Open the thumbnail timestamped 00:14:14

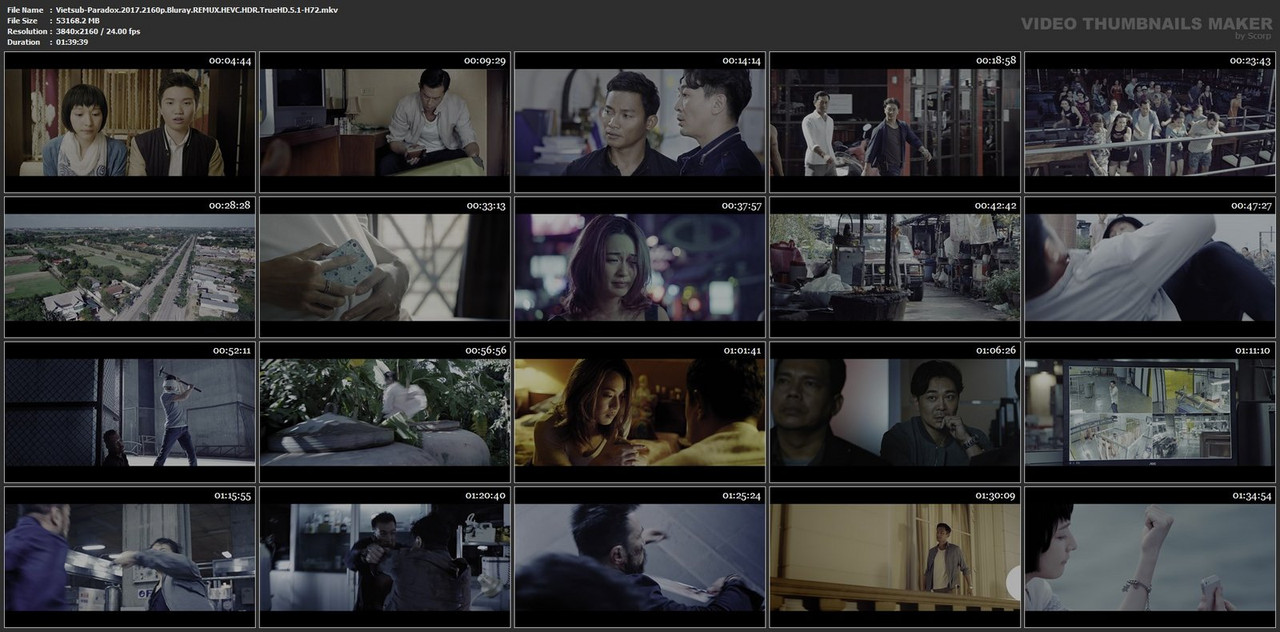point(640,122)
